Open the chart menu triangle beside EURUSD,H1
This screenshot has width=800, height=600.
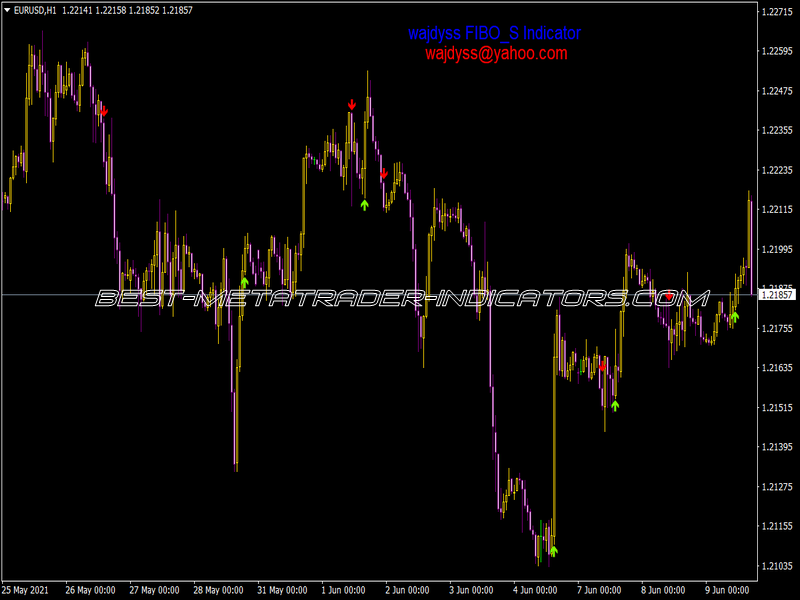[7, 10]
